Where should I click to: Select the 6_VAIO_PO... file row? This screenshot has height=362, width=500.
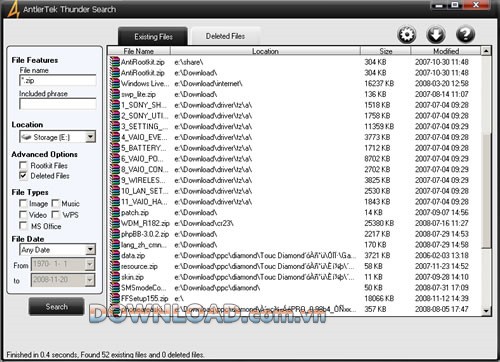[x=295, y=159]
